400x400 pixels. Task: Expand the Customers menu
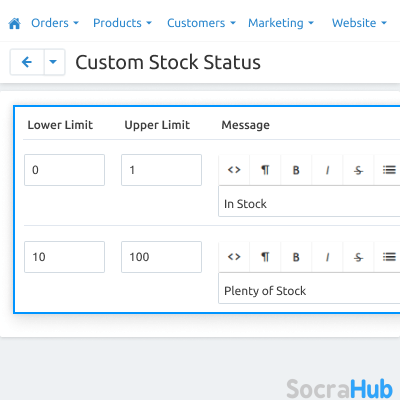point(201,23)
